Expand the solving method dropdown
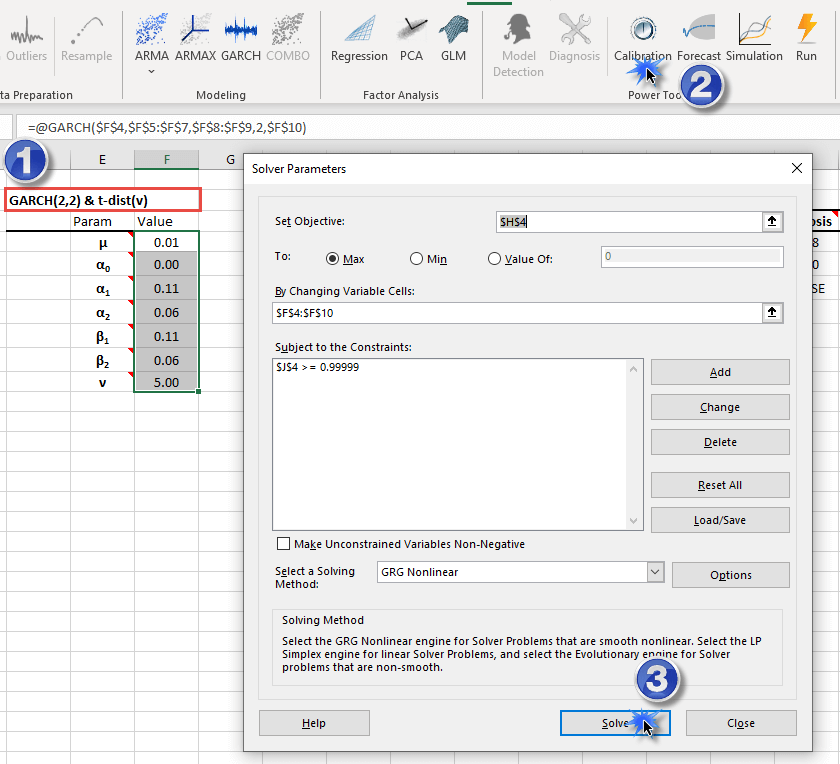This screenshot has height=764, width=840. [655, 573]
